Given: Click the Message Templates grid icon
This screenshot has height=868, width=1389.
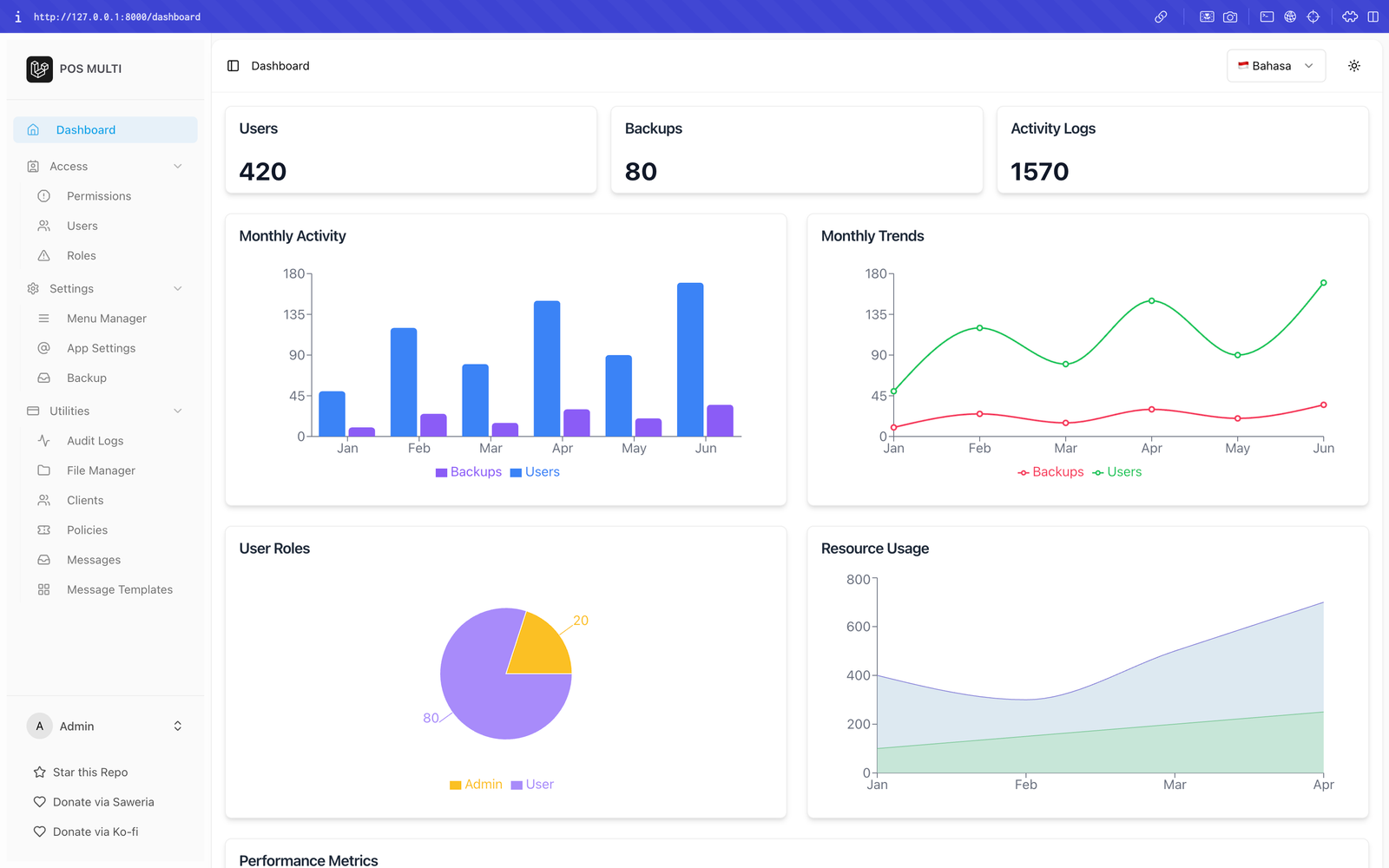Looking at the screenshot, I should pos(44,589).
